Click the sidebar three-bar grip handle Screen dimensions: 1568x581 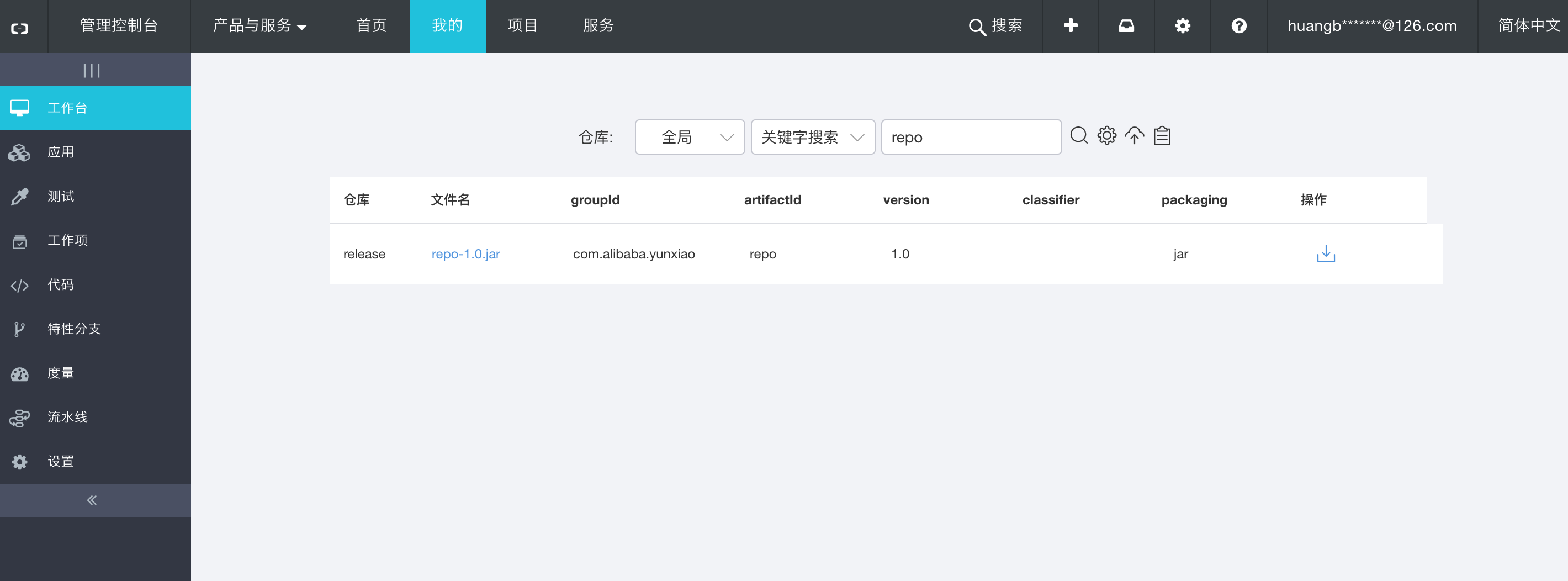tap(92, 71)
